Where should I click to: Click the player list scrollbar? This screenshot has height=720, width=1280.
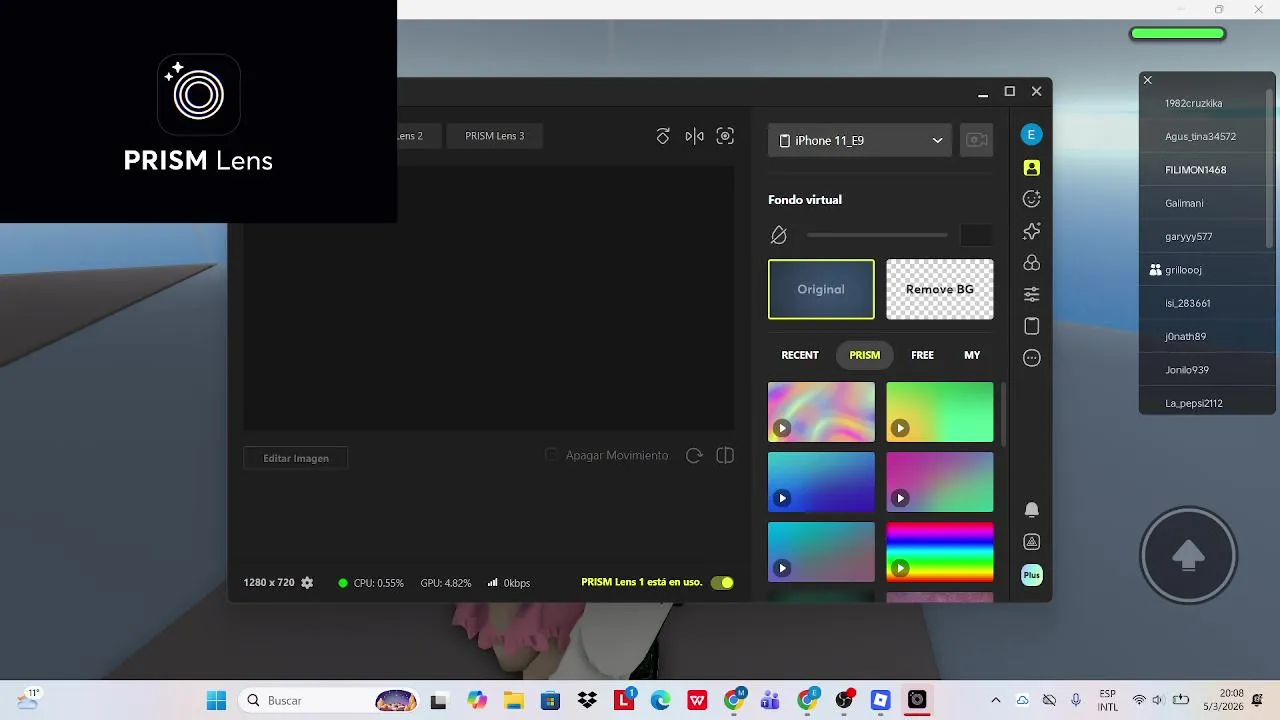1270,170
